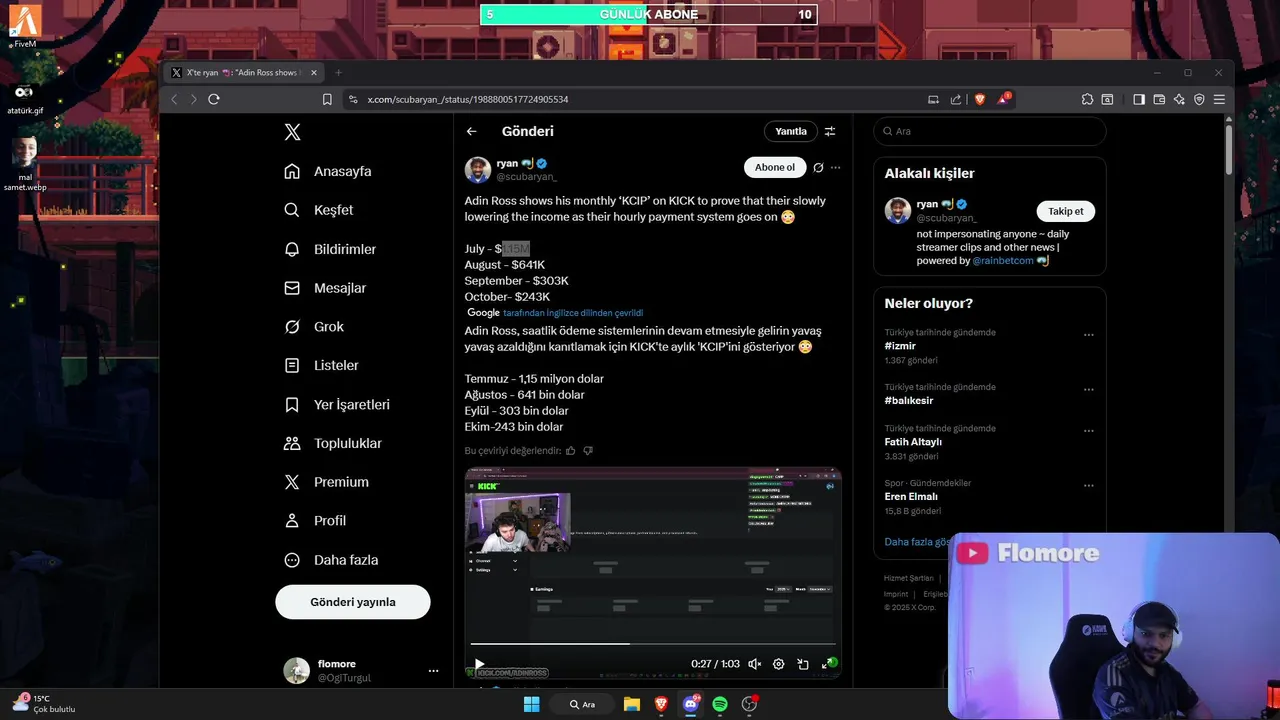
Task: Open Brave Shields lion icon
Action: point(980,99)
